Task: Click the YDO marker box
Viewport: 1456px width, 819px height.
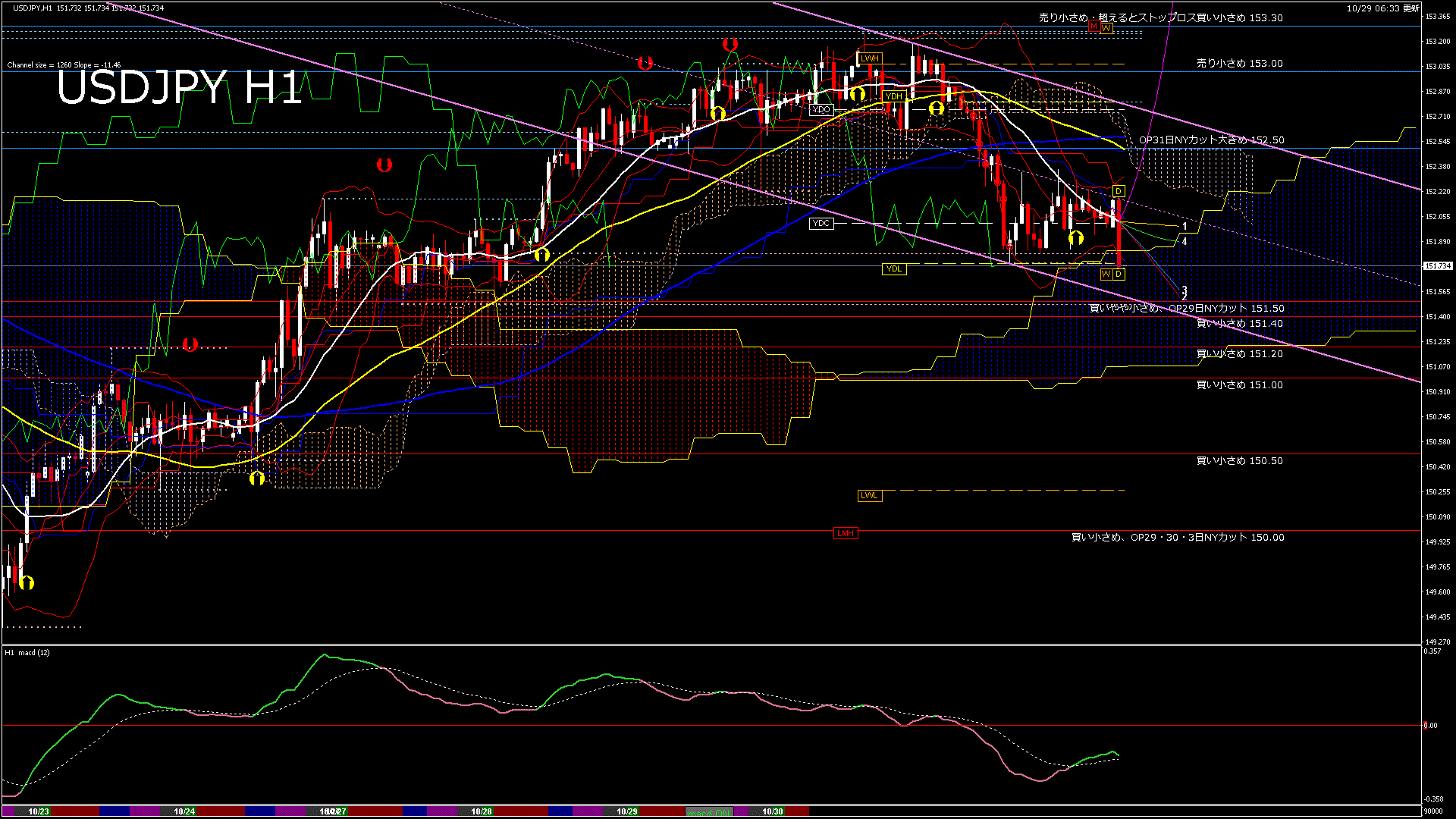Action: (x=821, y=110)
